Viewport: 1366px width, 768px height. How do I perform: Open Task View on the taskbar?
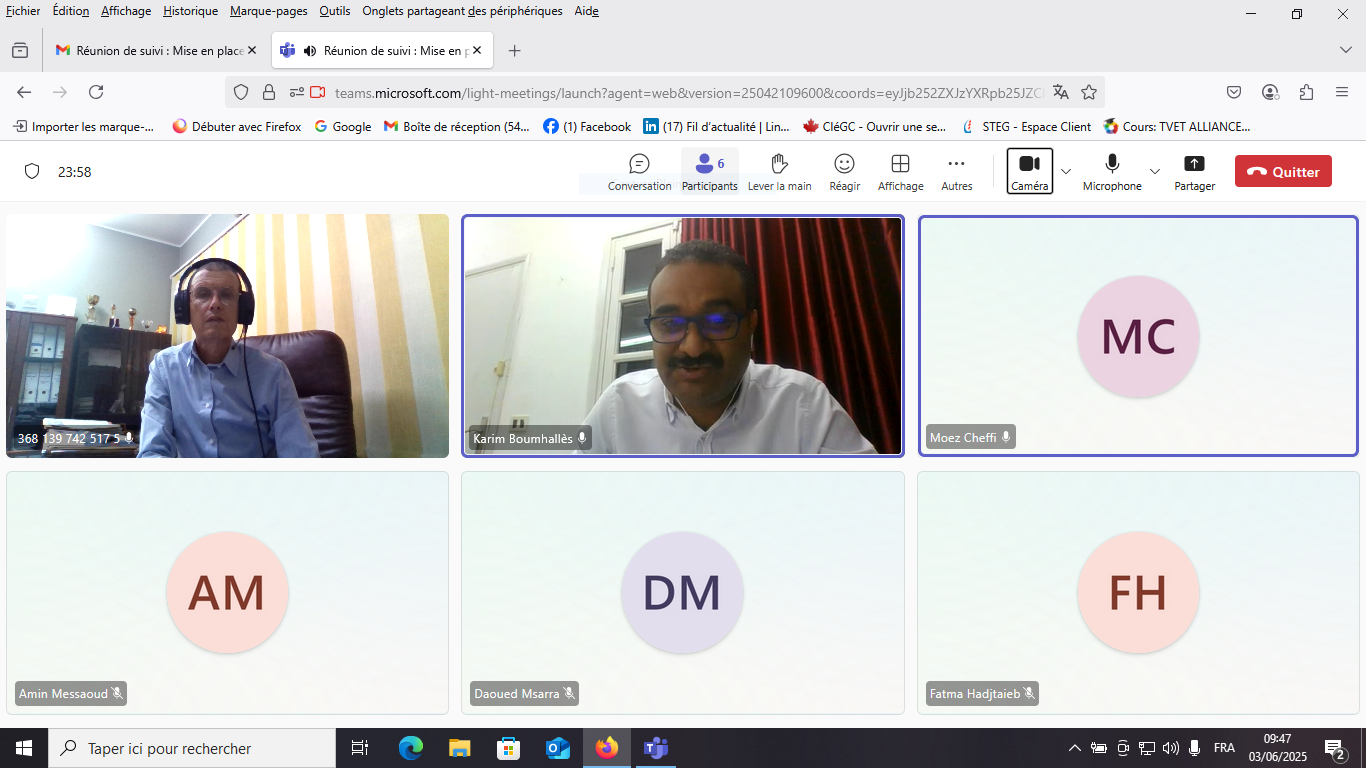click(360, 748)
